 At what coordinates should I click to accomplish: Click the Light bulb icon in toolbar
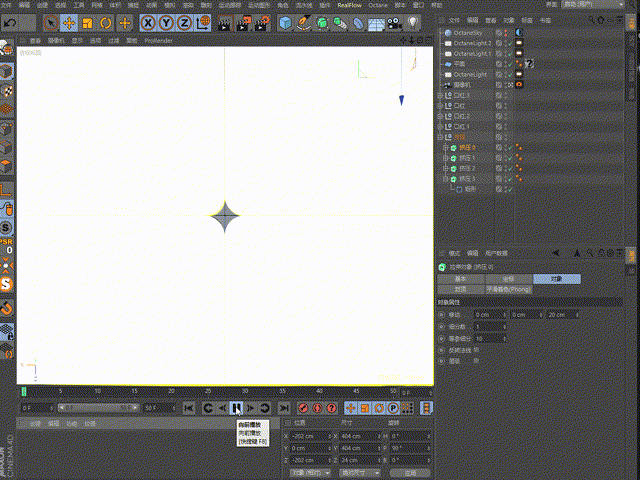pyautogui.click(x=413, y=23)
